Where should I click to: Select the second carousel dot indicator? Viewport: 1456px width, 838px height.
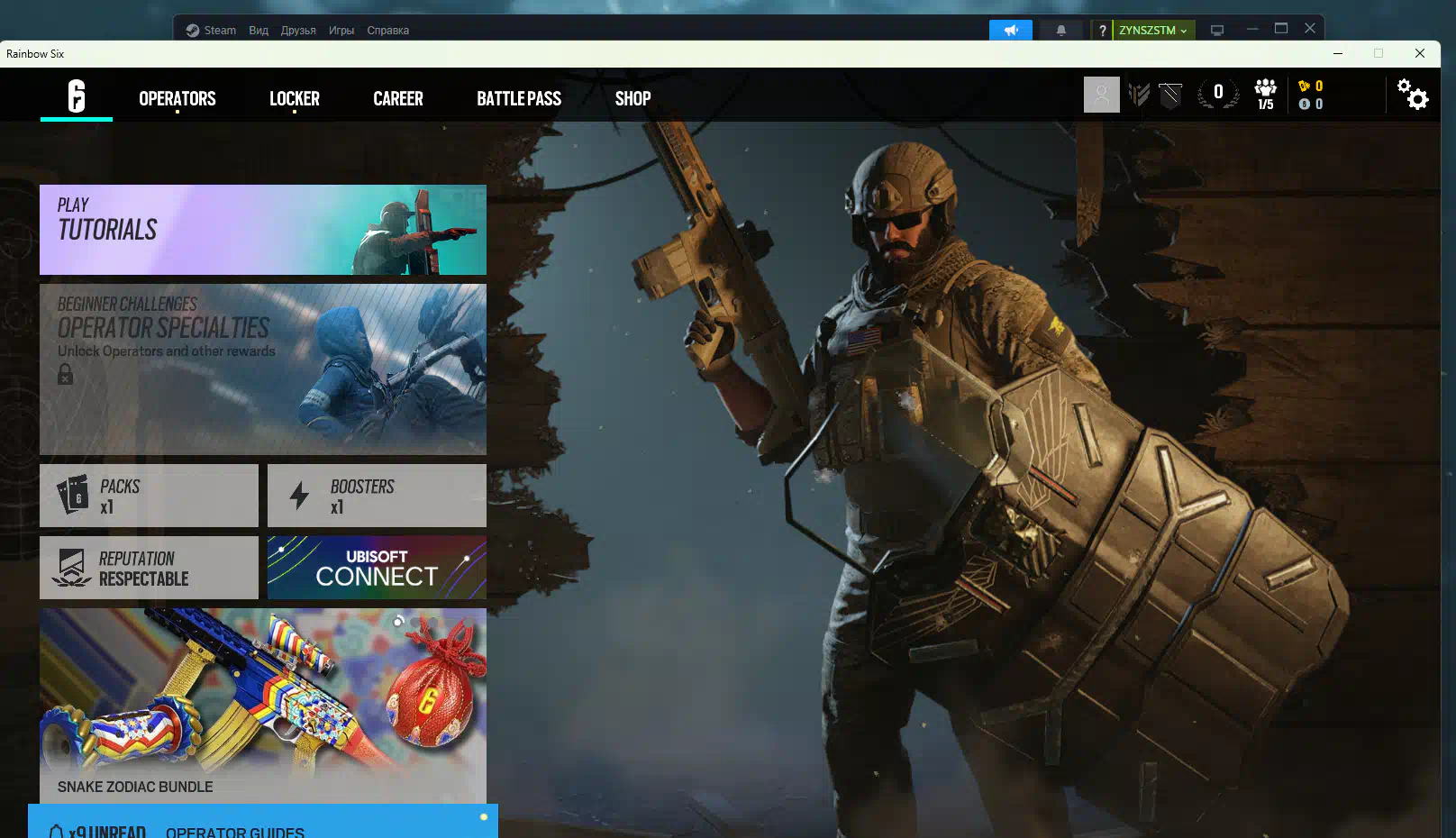pos(415,622)
